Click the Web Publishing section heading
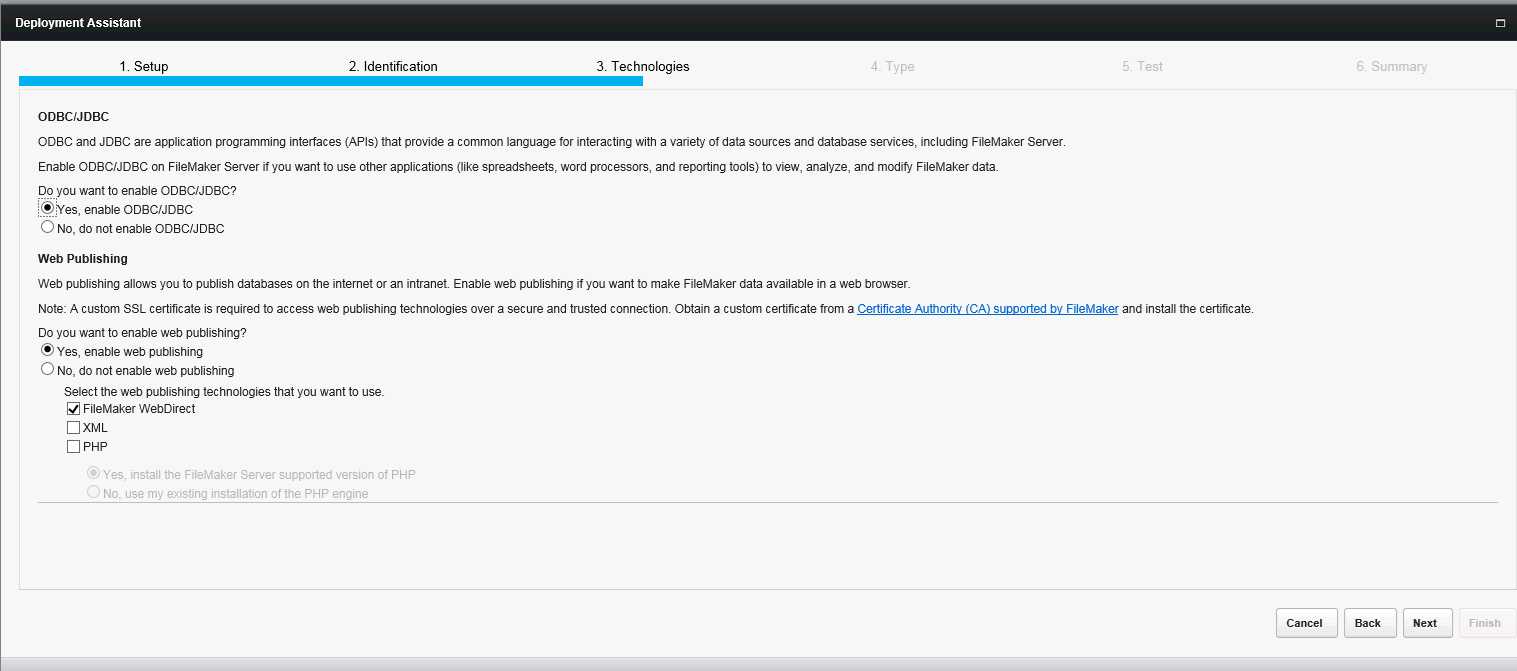 83,259
